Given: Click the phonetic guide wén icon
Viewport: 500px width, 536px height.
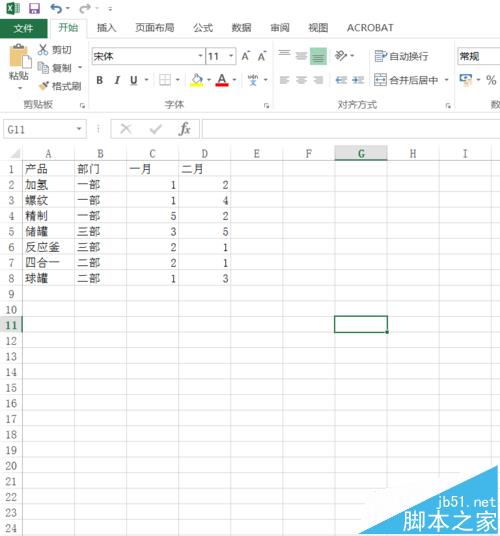Looking at the screenshot, I should pyautogui.click(x=253, y=80).
